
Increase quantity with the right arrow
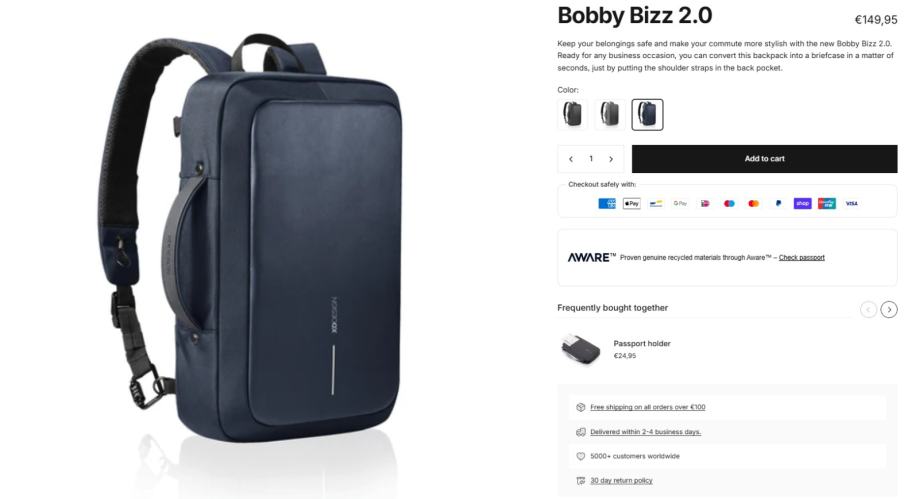[611, 159]
